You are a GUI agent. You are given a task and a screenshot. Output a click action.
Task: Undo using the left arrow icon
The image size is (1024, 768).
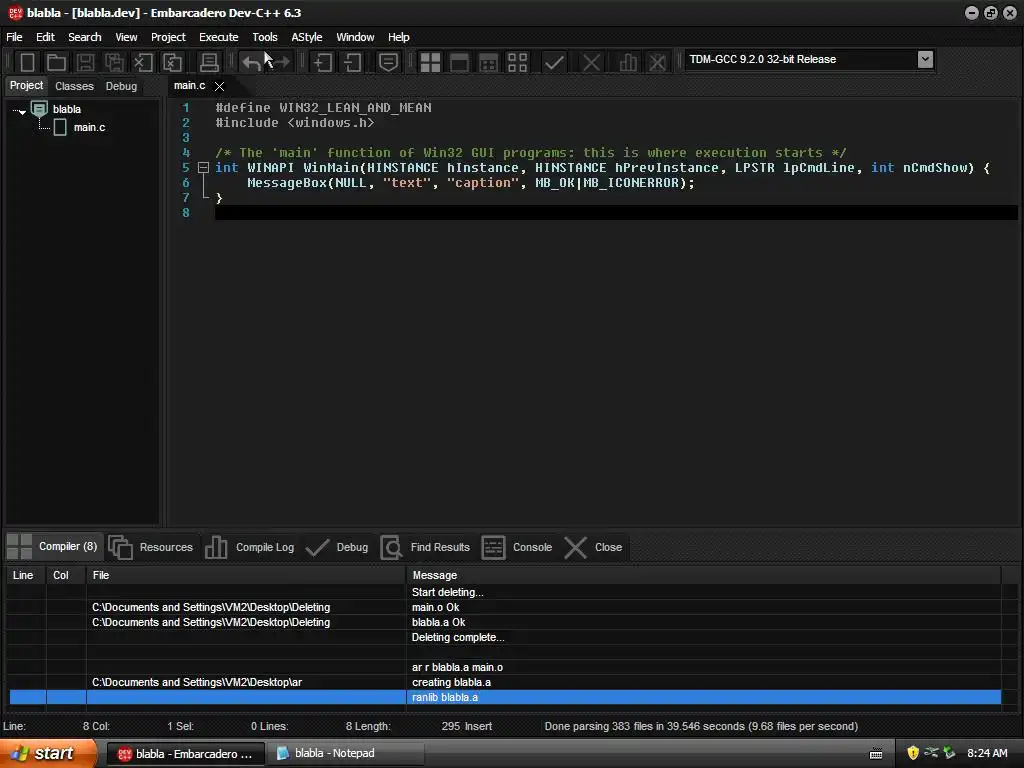pyautogui.click(x=251, y=62)
